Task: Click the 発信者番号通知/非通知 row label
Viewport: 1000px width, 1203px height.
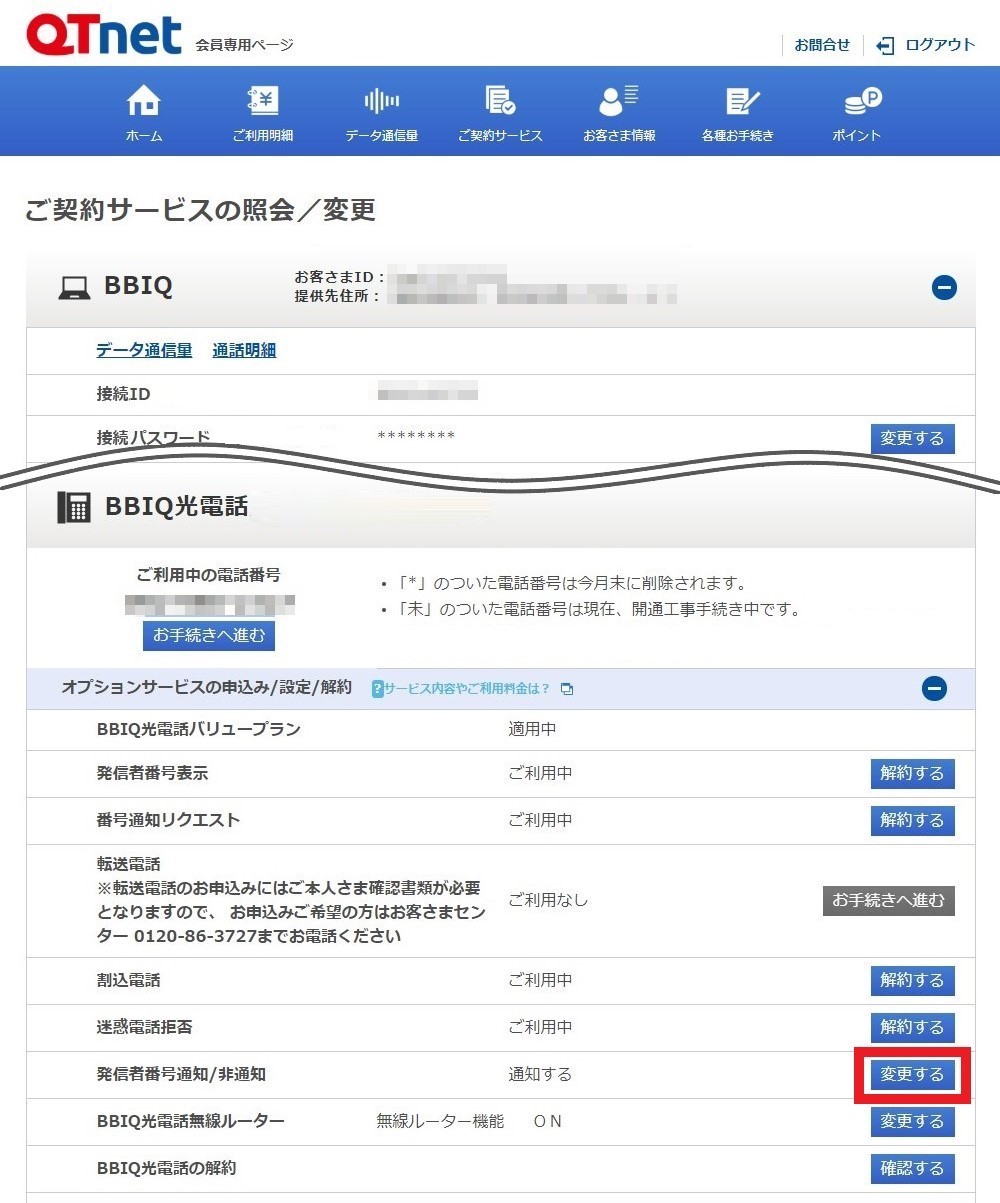Action: 181,1075
